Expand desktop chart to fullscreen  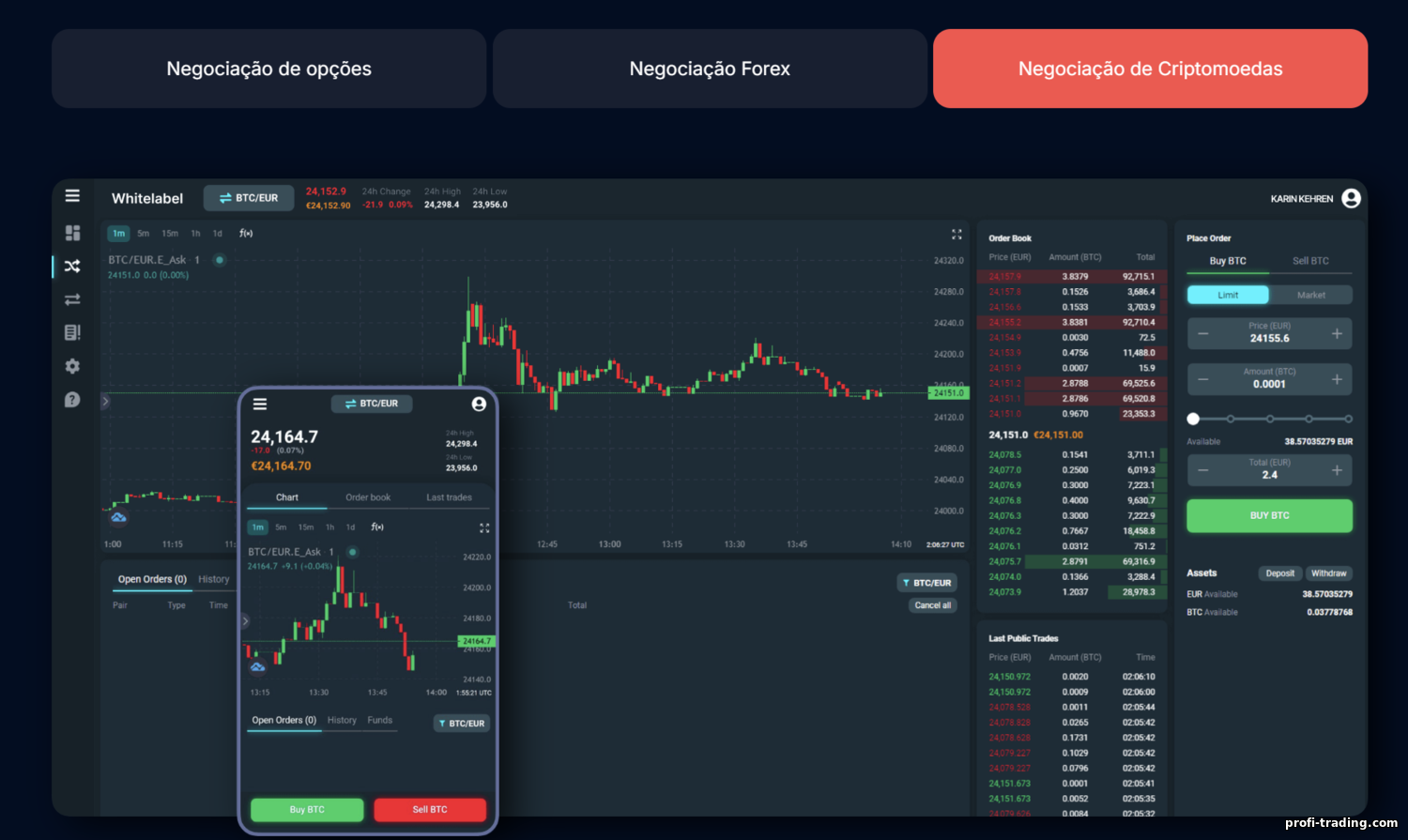click(957, 234)
